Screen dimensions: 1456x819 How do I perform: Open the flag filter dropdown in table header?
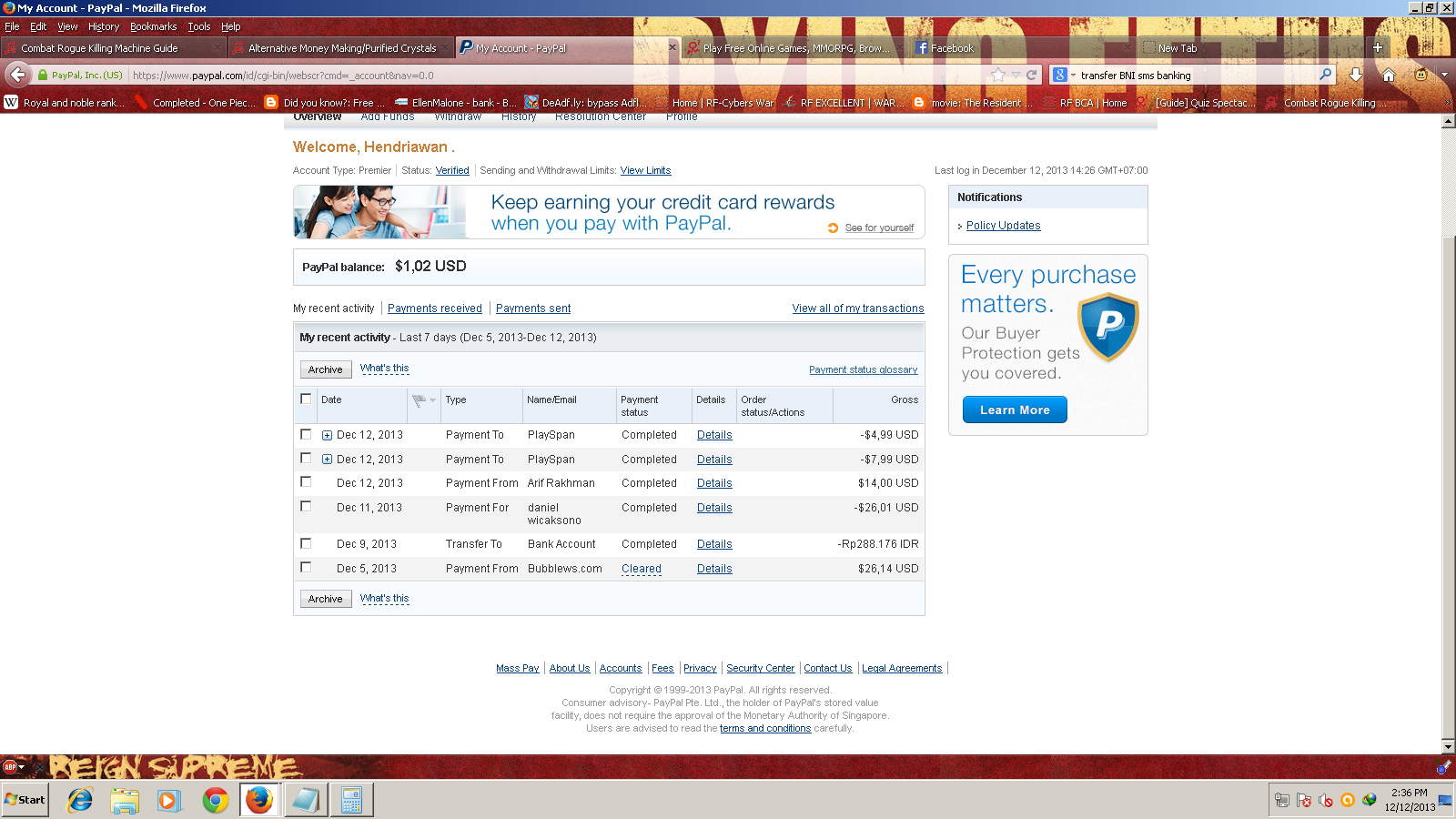tap(423, 400)
